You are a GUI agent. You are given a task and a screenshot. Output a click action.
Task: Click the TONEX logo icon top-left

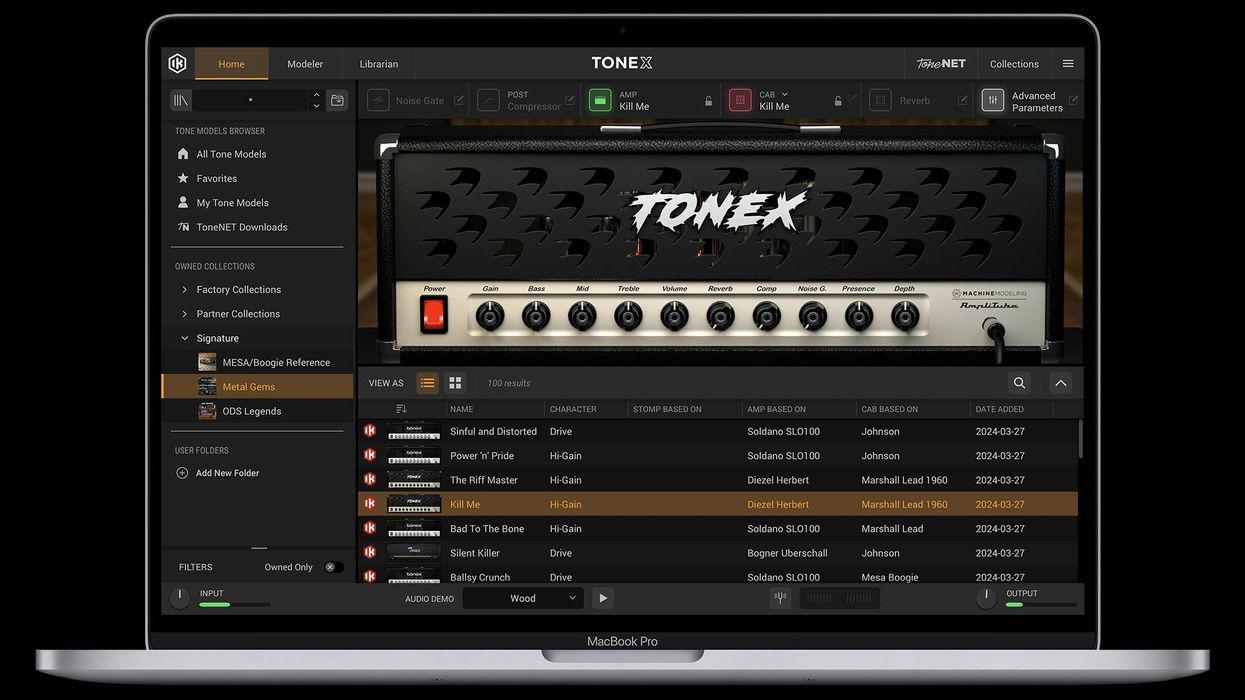pos(177,62)
